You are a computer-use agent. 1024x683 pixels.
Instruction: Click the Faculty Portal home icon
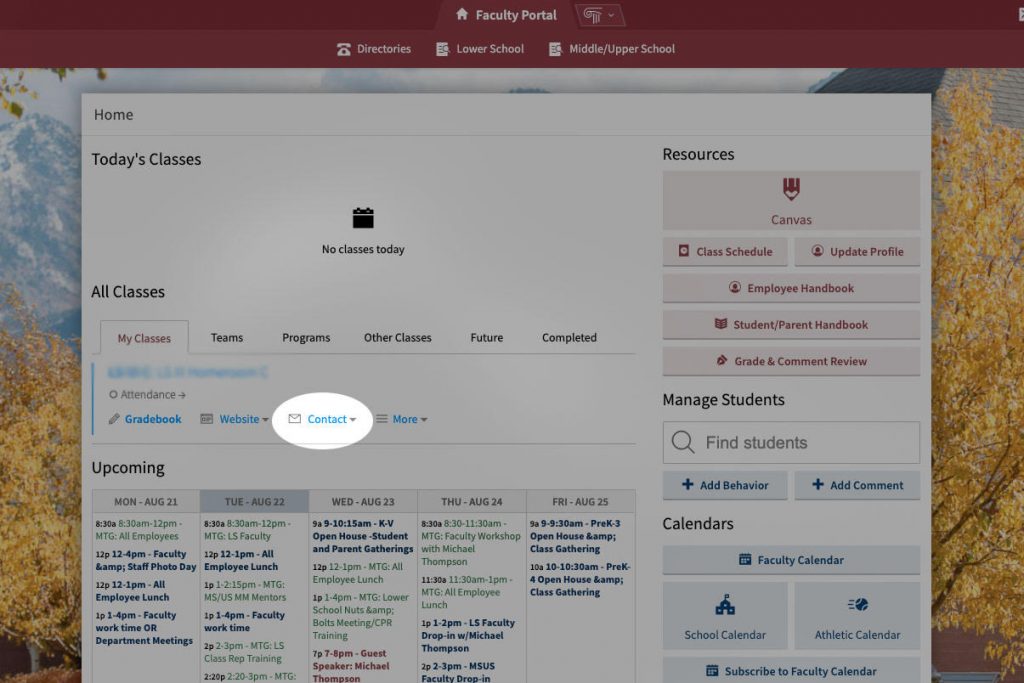pyautogui.click(x=461, y=14)
